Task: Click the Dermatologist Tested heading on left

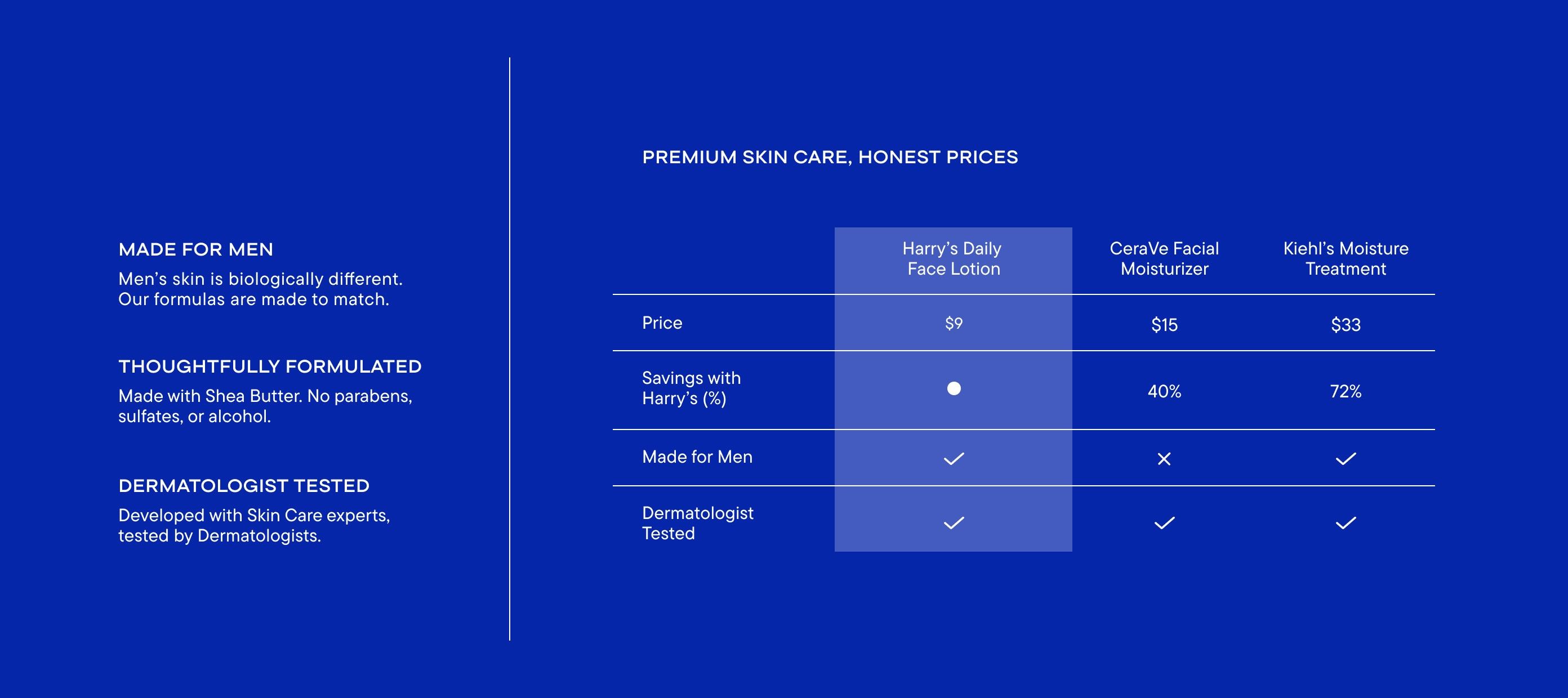Action: pos(243,486)
